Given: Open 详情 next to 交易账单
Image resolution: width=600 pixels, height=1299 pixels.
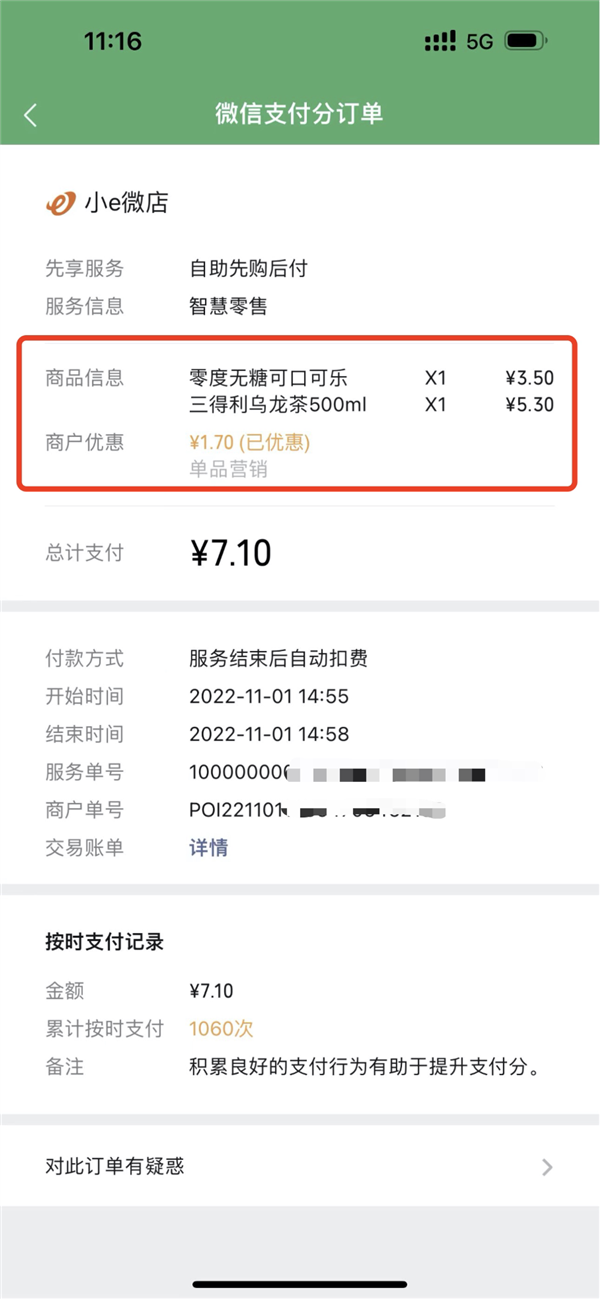Looking at the screenshot, I should (207, 847).
